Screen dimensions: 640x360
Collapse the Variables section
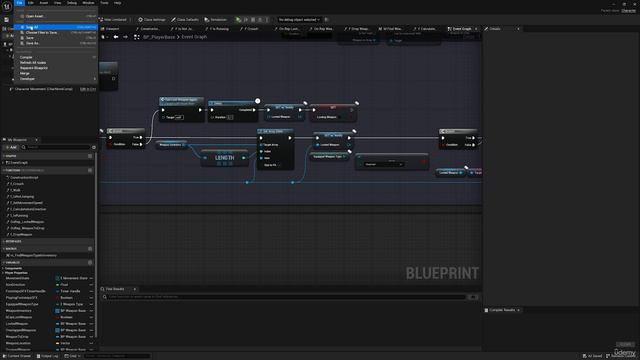click(4, 262)
